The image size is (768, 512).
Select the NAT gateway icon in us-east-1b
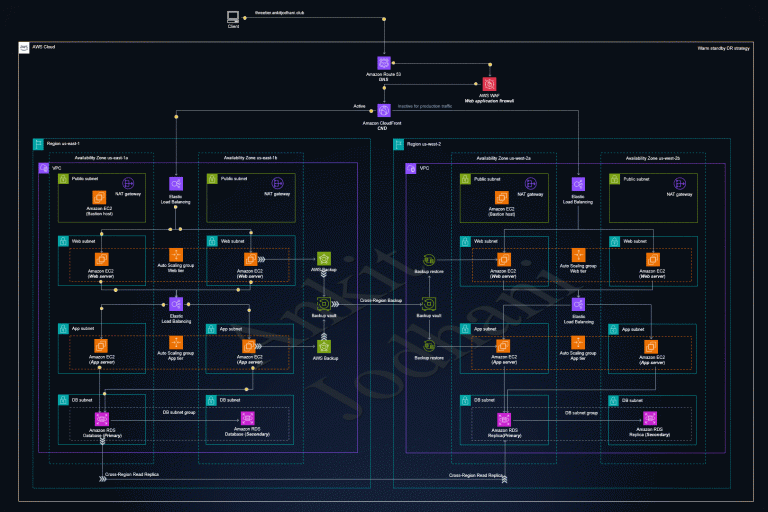tap(277, 184)
